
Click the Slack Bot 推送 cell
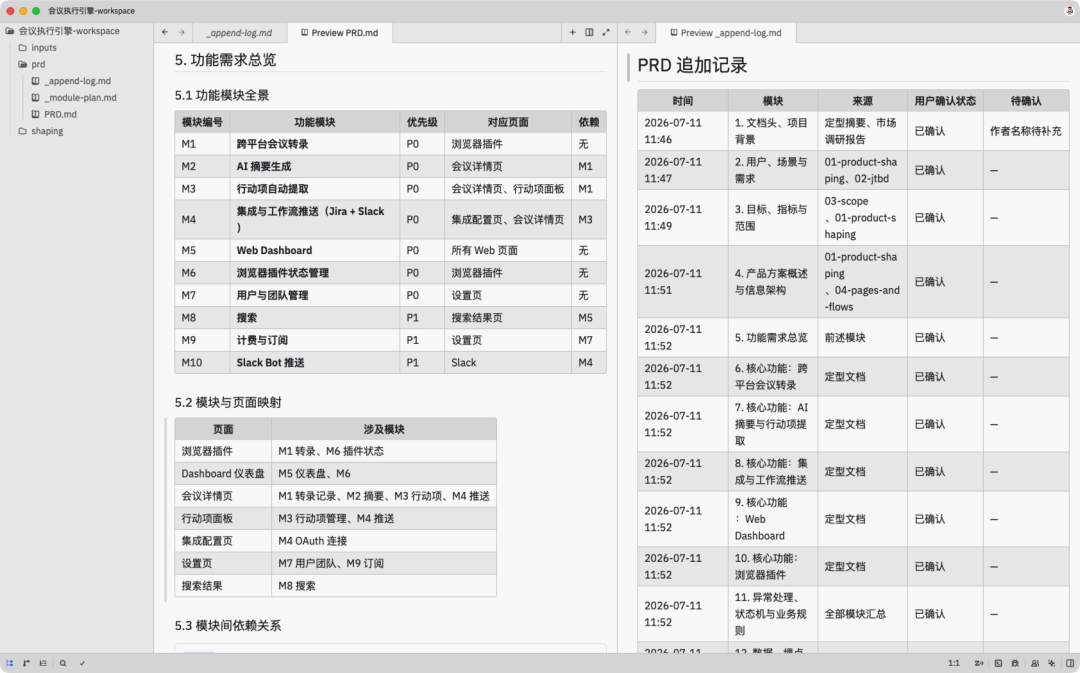click(315, 362)
